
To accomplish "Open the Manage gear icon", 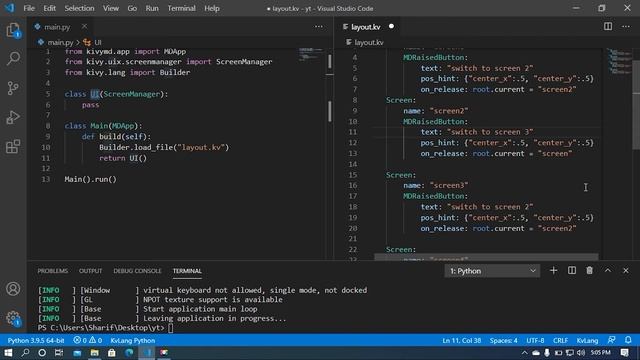I will point(13,318).
